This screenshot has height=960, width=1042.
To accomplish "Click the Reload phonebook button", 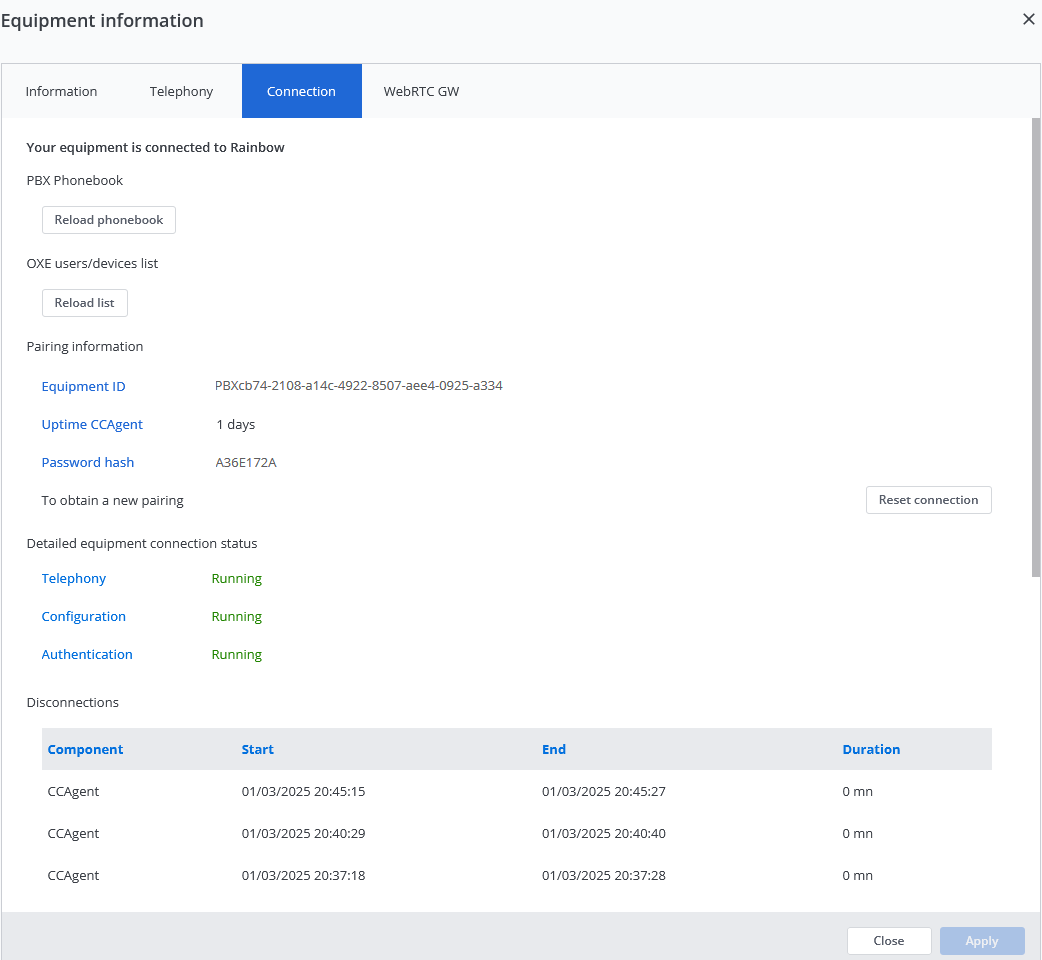I will 109,220.
